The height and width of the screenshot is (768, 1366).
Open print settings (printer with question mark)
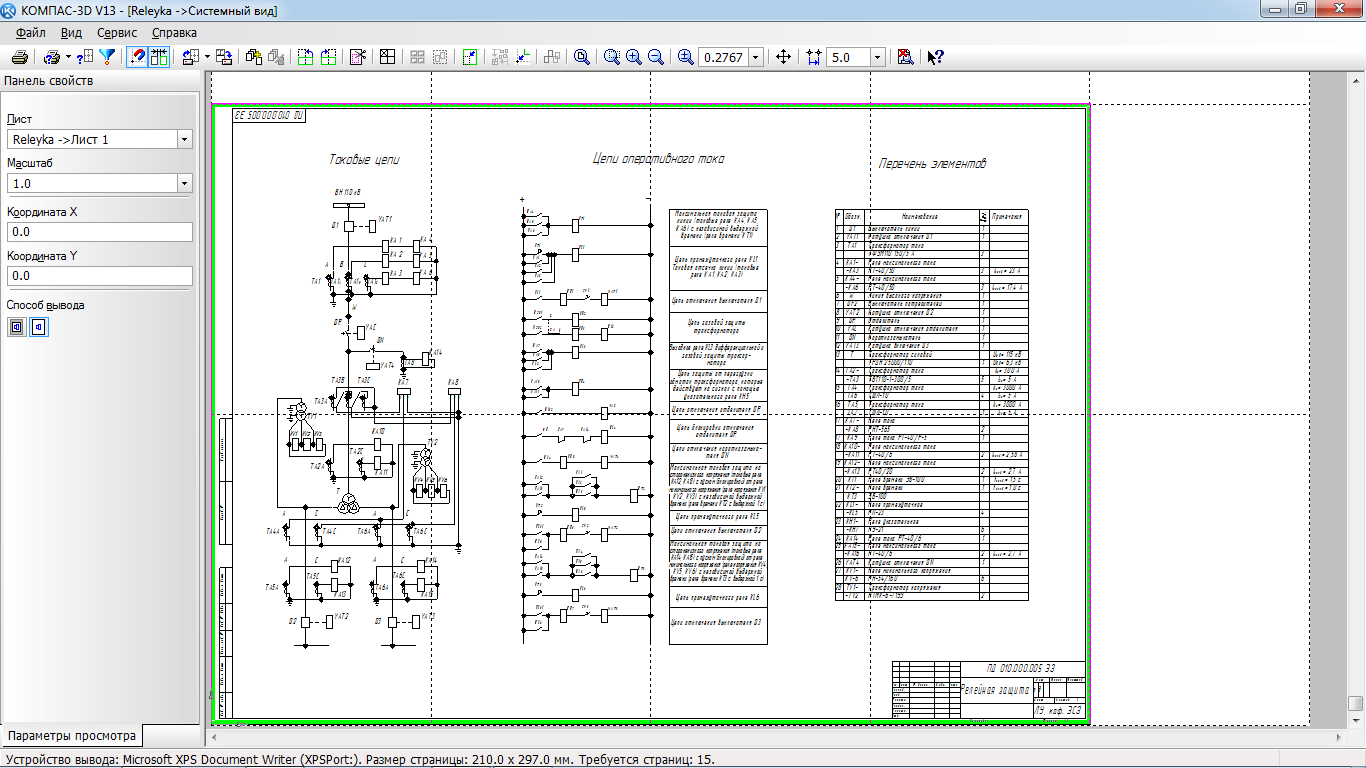[x=52, y=57]
